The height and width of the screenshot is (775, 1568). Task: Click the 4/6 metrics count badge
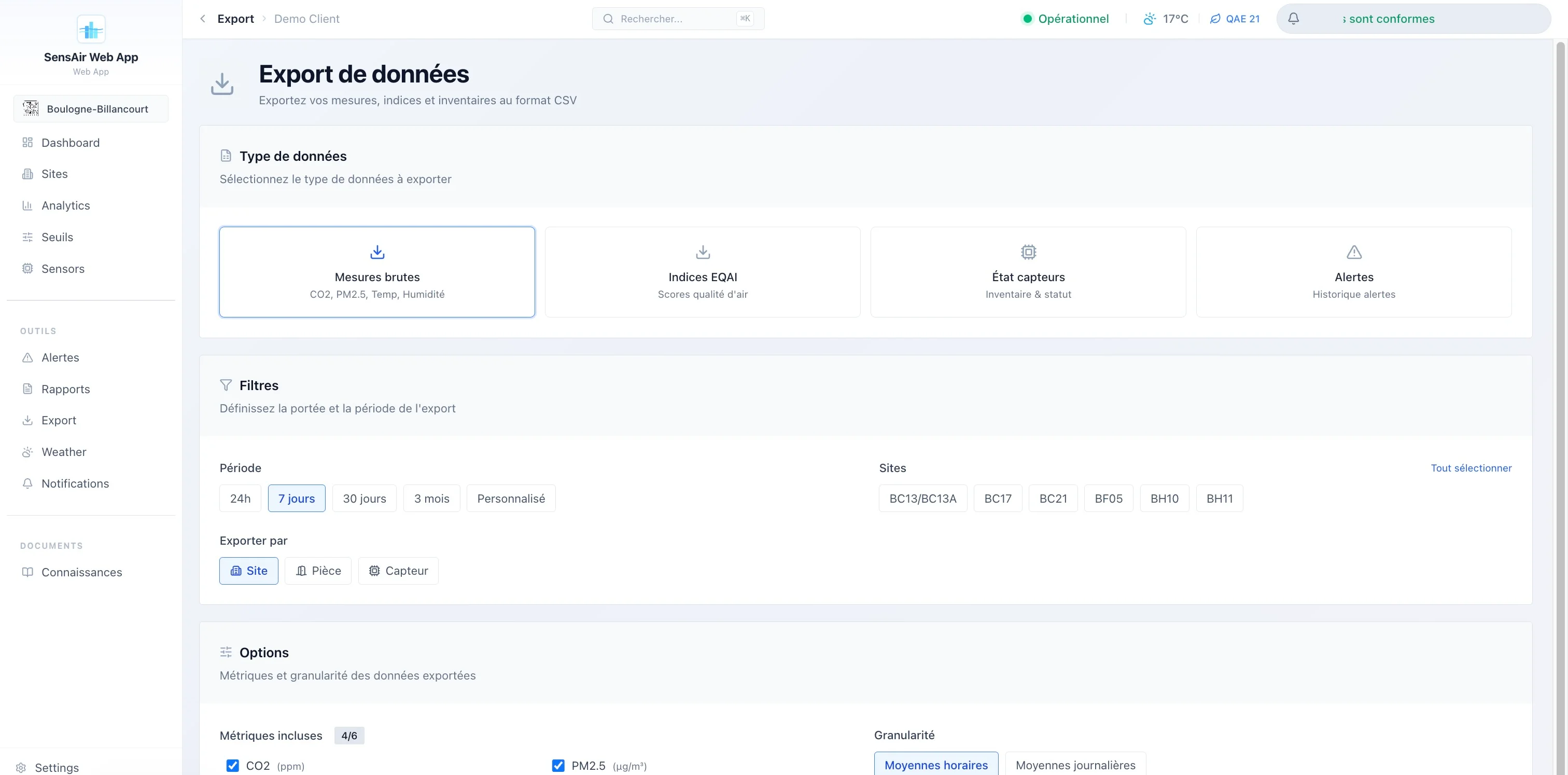pyautogui.click(x=349, y=736)
